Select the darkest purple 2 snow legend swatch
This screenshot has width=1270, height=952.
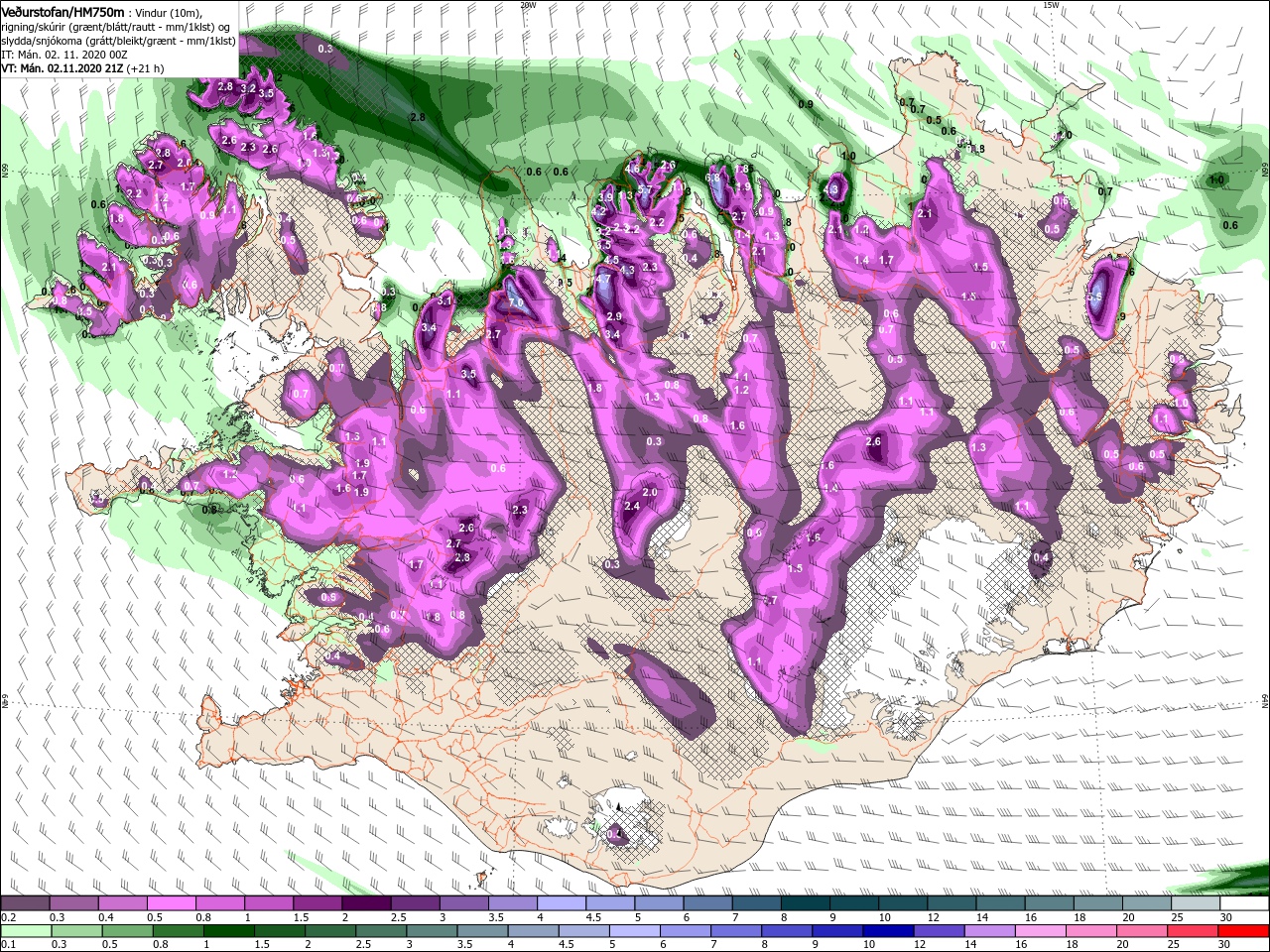tap(364, 903)
